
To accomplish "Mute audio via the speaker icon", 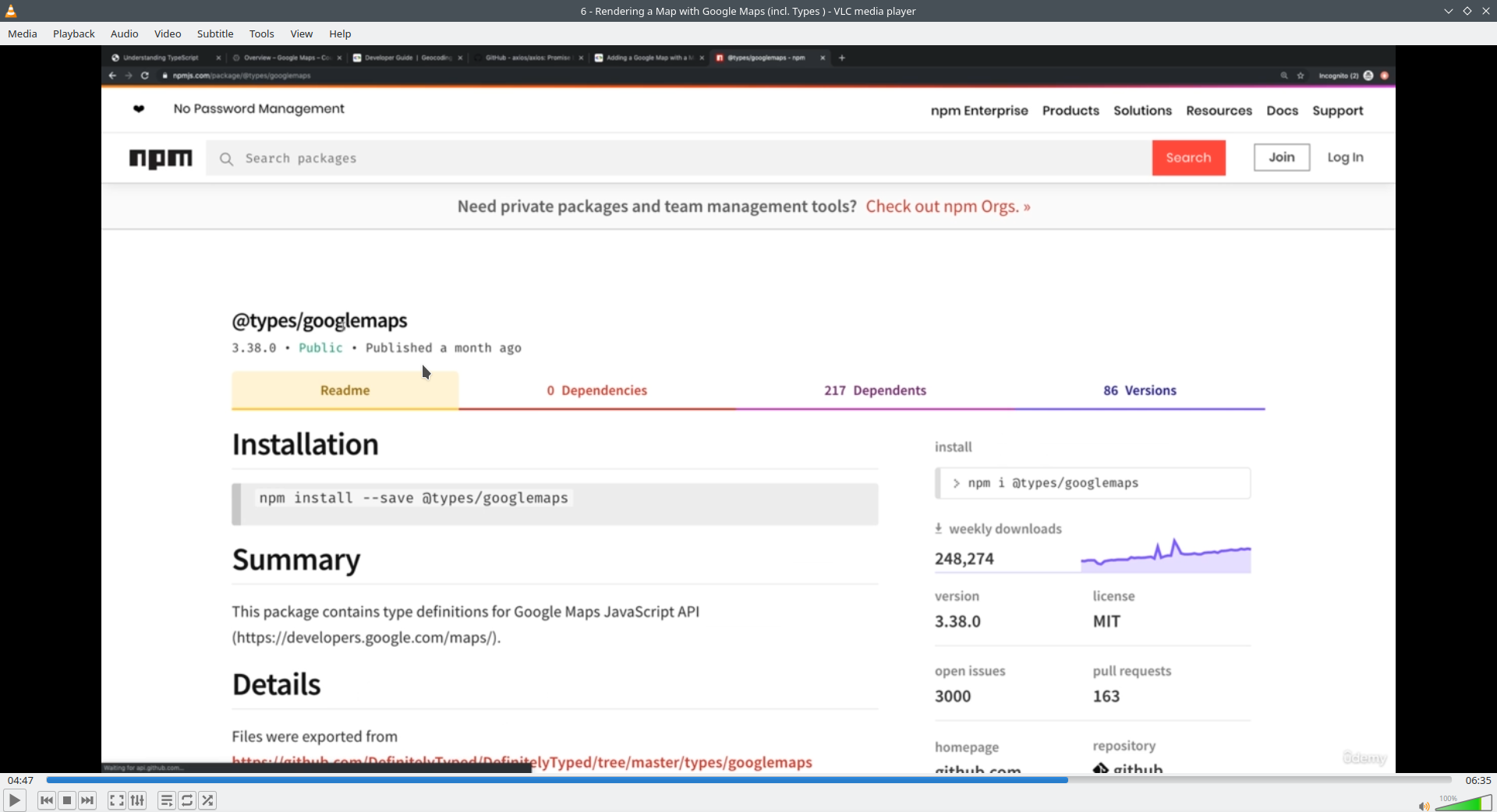I will (x=1424, y=806).
